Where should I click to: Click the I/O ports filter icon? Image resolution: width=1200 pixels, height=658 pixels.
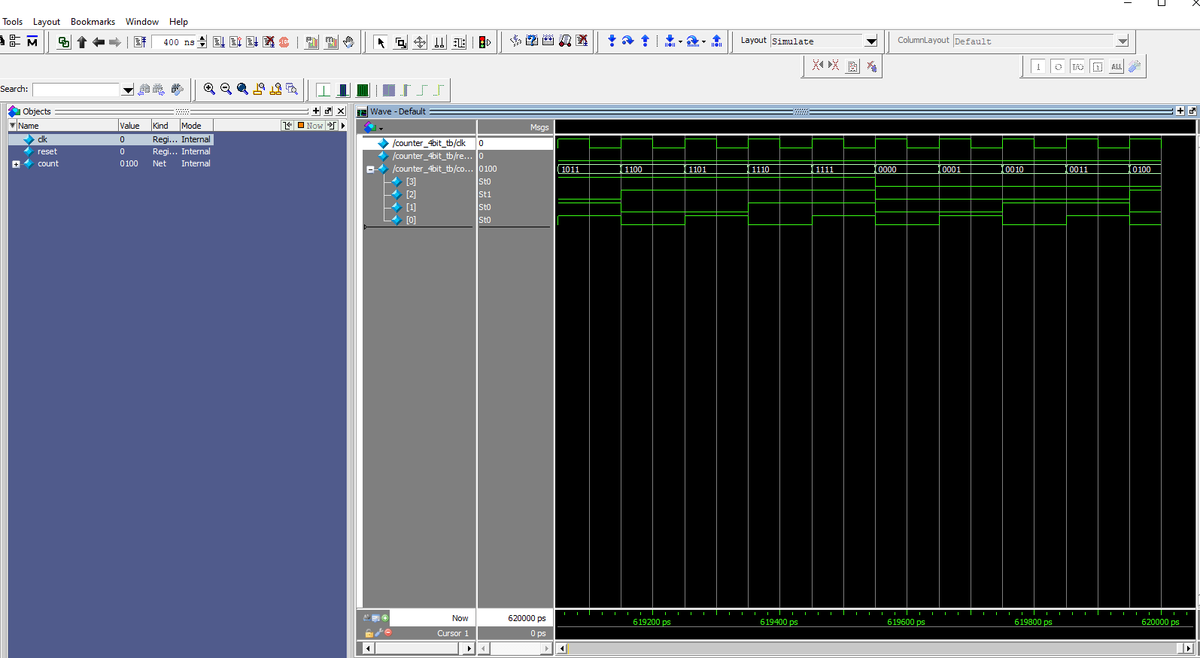1077,66
